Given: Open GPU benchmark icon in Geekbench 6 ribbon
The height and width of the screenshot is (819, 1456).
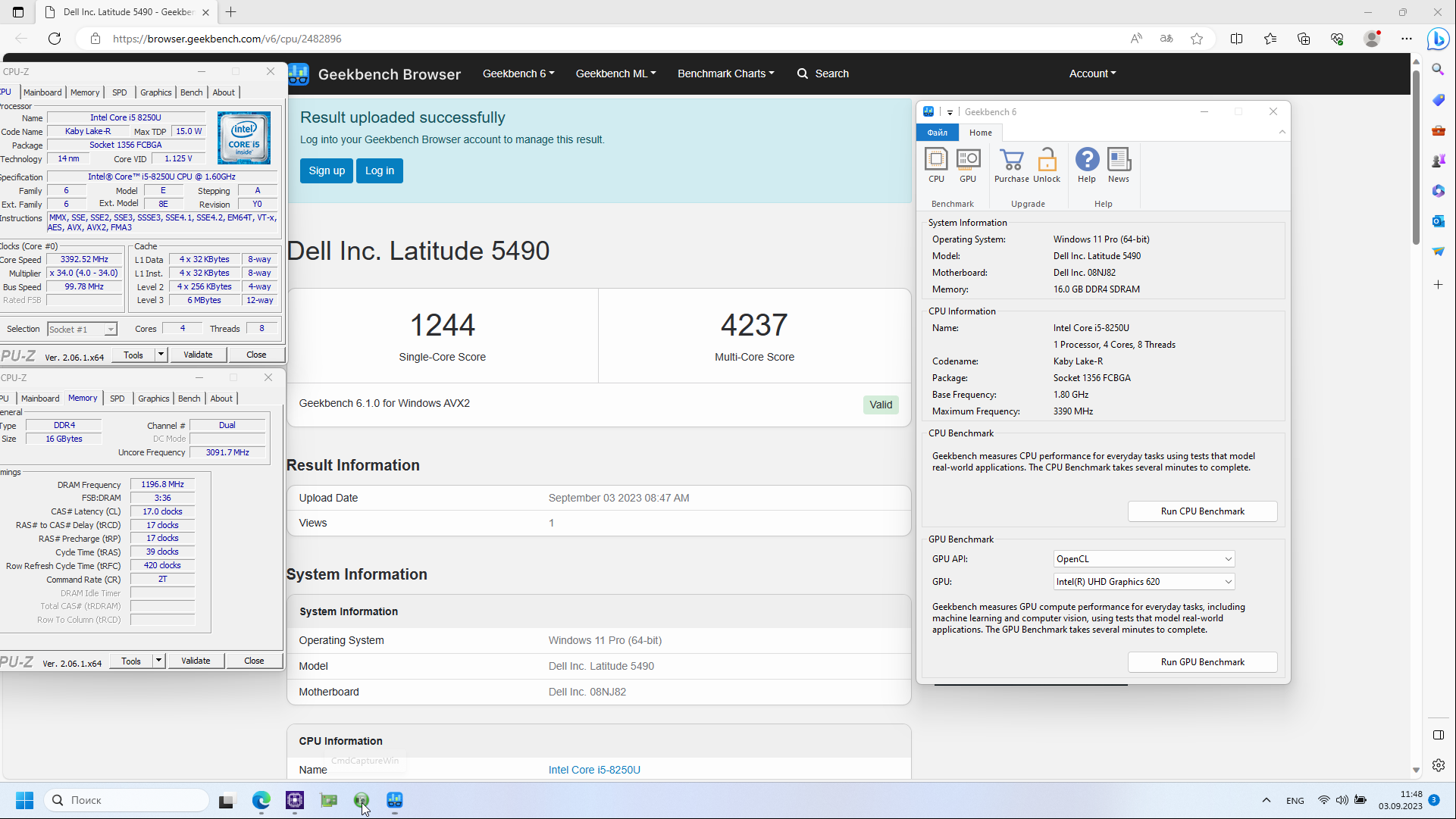Looking at the screenshot, I should pos(968,165).
